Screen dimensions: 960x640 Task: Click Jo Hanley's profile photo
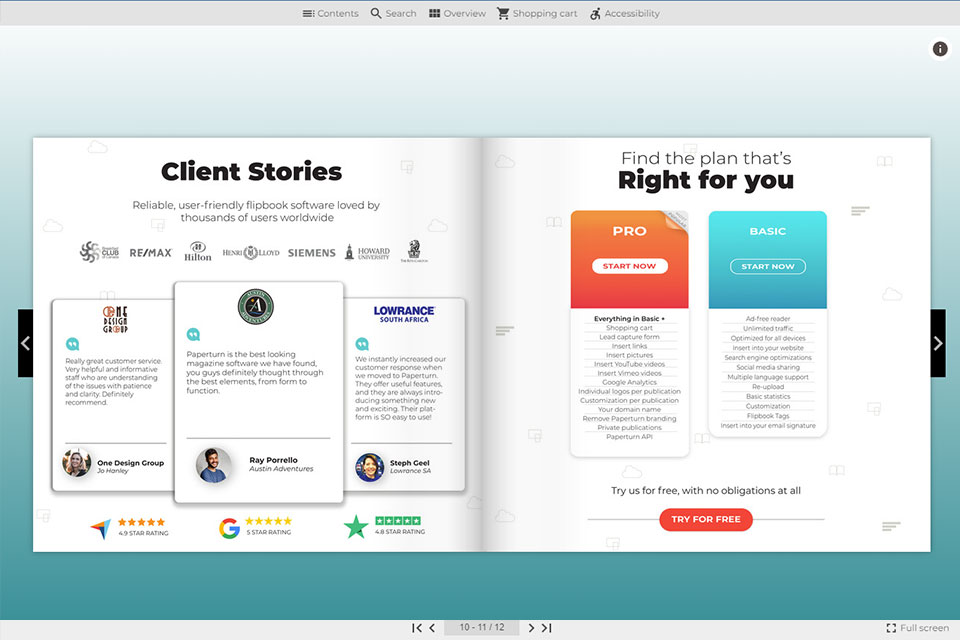tap(77, 463)
